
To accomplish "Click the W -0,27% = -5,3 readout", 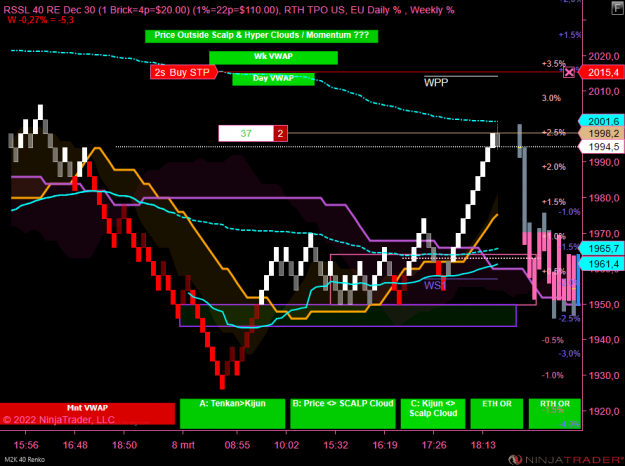I will tap(40, 20).
